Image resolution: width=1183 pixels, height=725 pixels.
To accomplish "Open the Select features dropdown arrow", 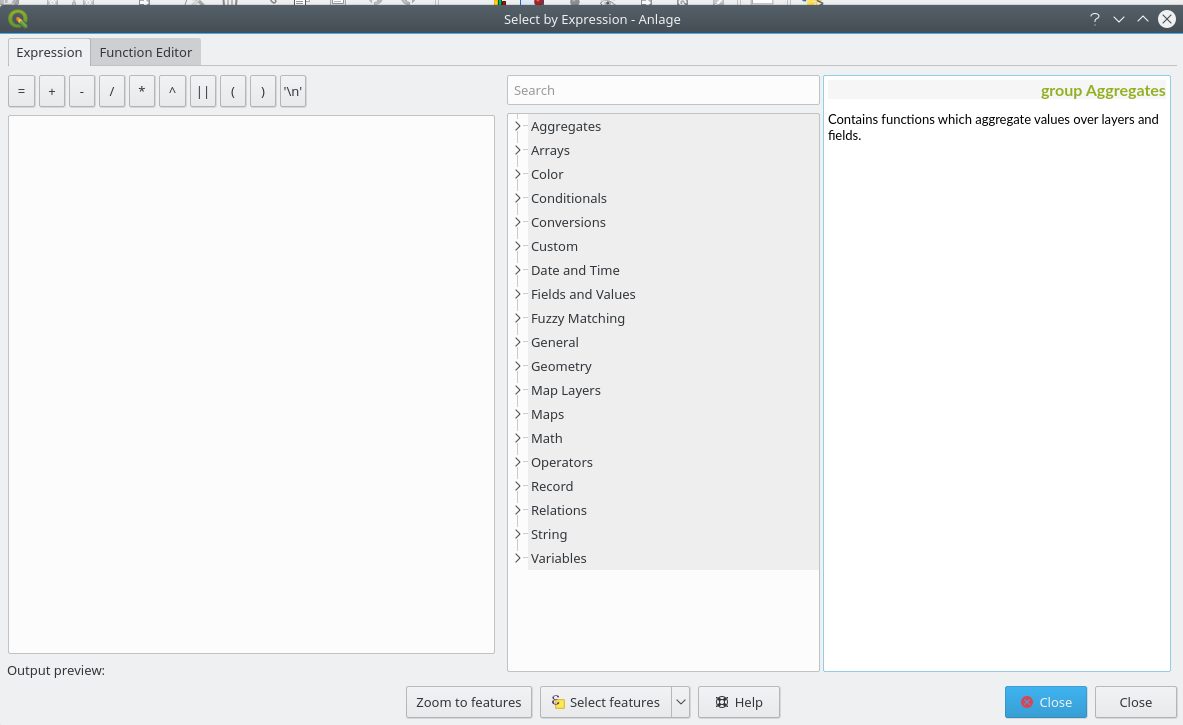I will coord(681,702).
